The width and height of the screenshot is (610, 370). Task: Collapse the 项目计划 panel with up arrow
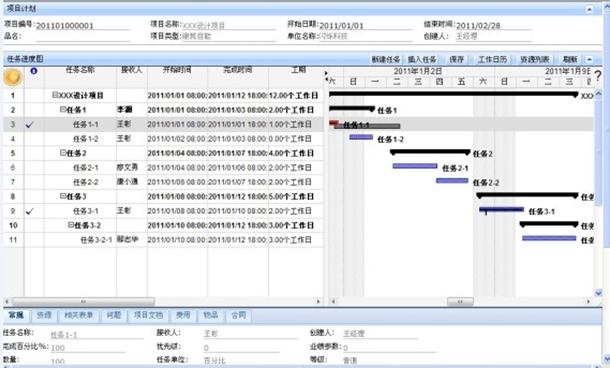pos(589,9)
